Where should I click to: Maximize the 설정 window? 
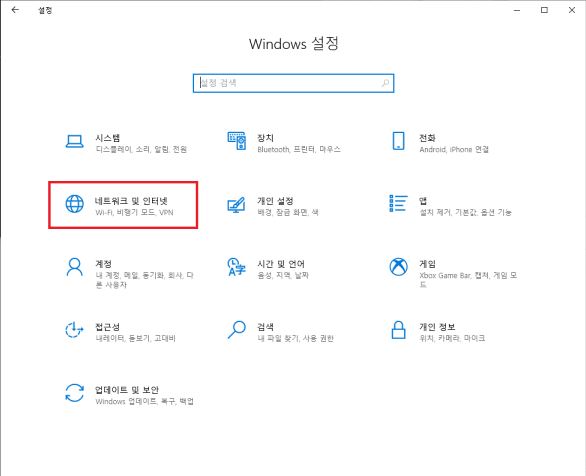[545, 10]
